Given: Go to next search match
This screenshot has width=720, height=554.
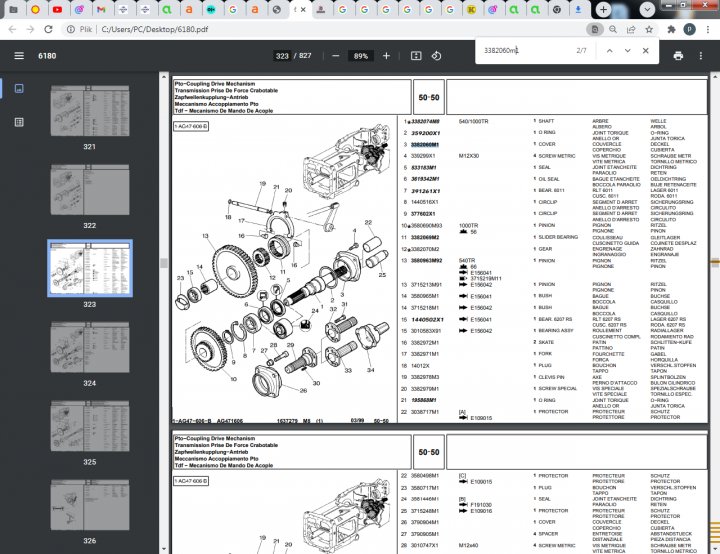Looking at the screenshot, I should [x=627, y=50].
